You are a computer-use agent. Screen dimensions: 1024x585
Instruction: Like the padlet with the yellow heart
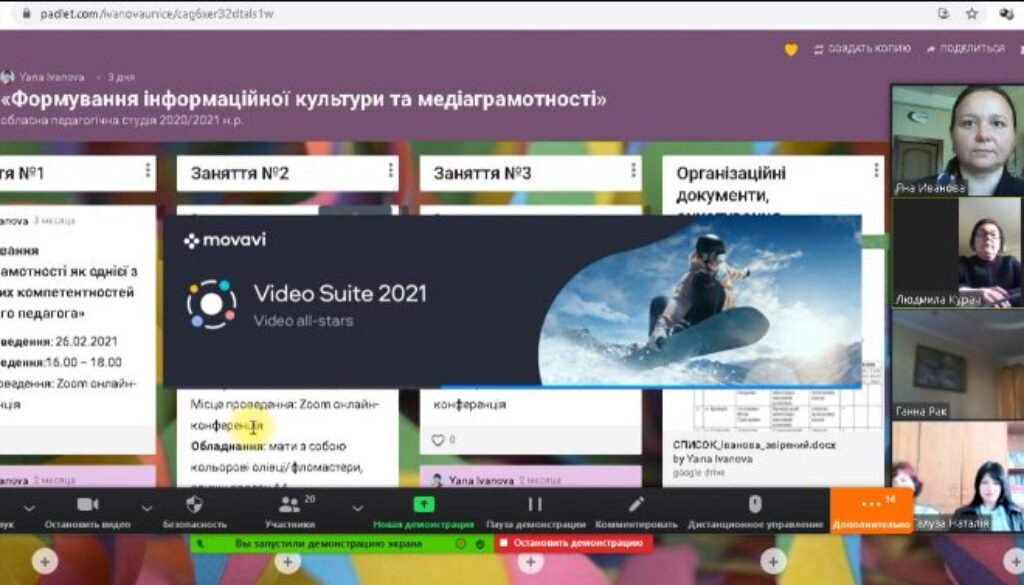[791, 50]
